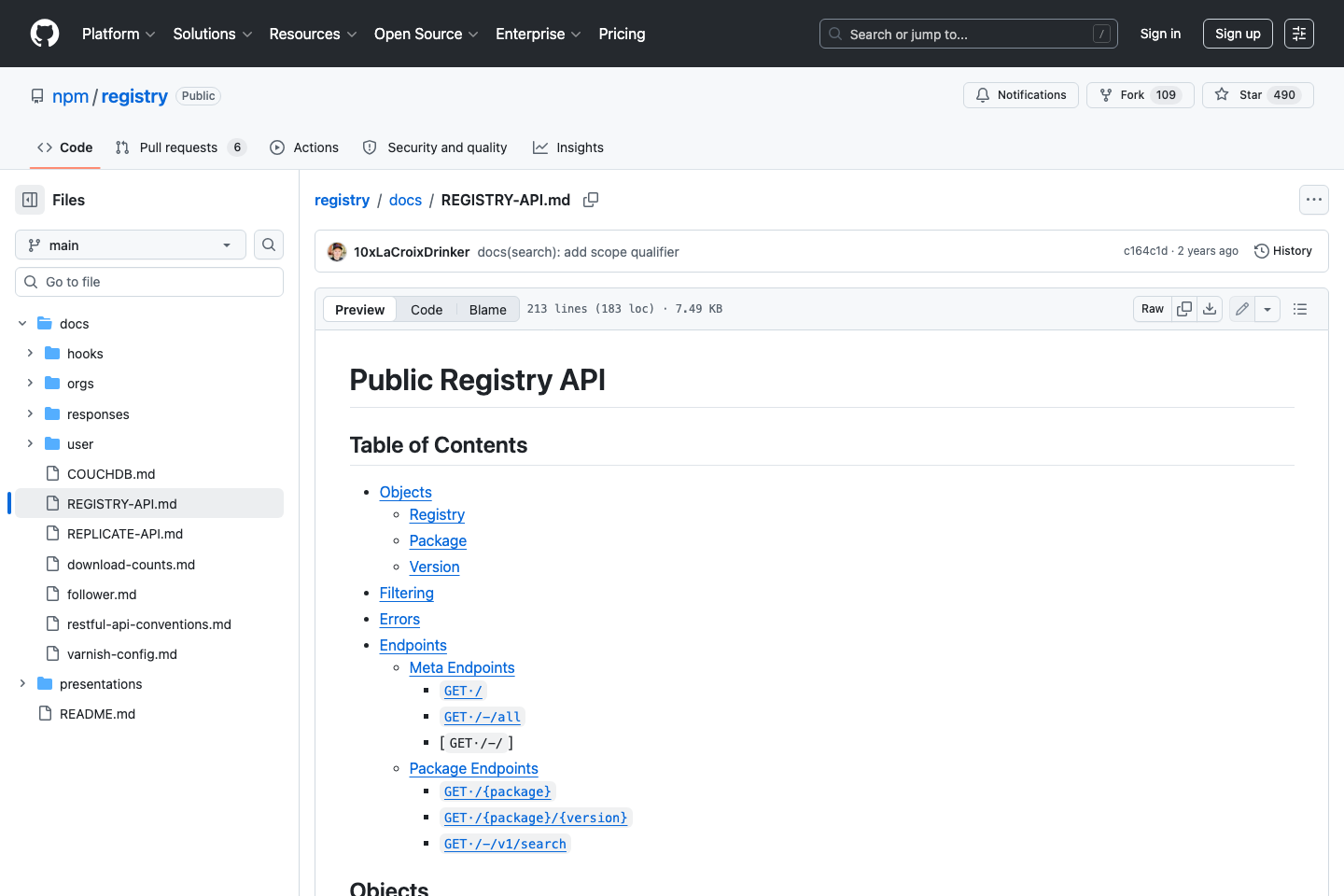Edit the file with the pencil icon
Viewport: 1344px width, 896px height.
click(x=1241, y=308)
